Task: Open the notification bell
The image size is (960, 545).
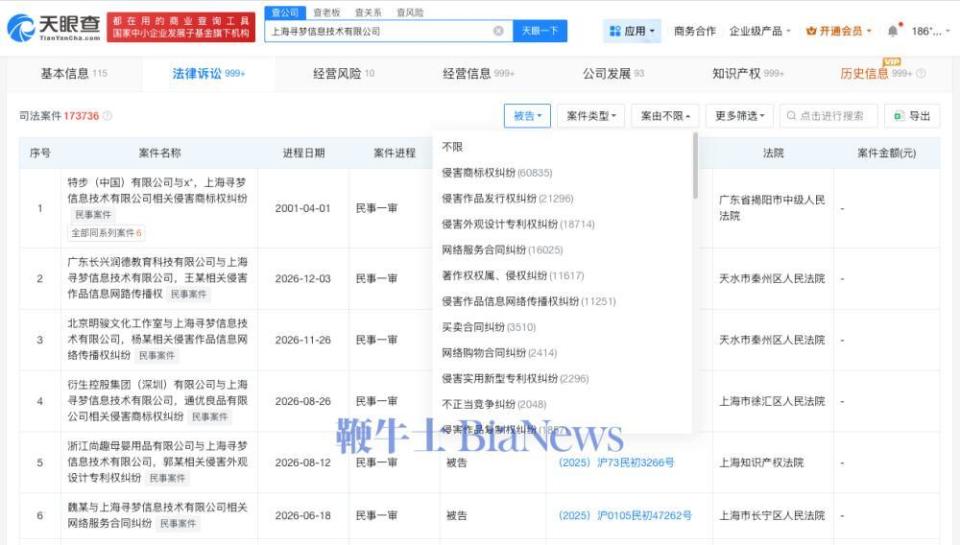Action: (x=893, y=31)
